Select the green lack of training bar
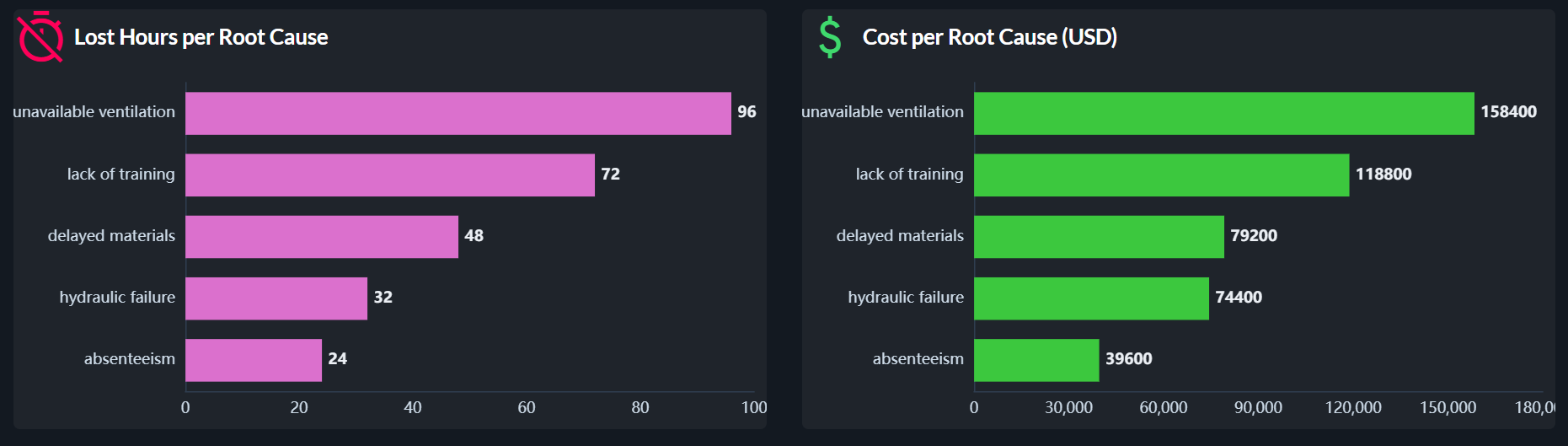This screenshot has height=446, width=1568. pyautogui.click(x=1162, y=175)
